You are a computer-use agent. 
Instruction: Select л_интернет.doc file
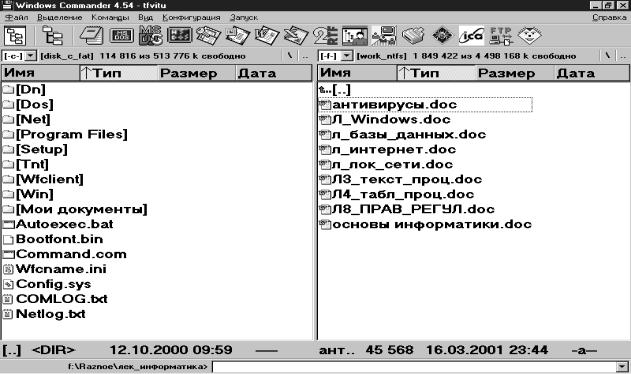point(388,149)
